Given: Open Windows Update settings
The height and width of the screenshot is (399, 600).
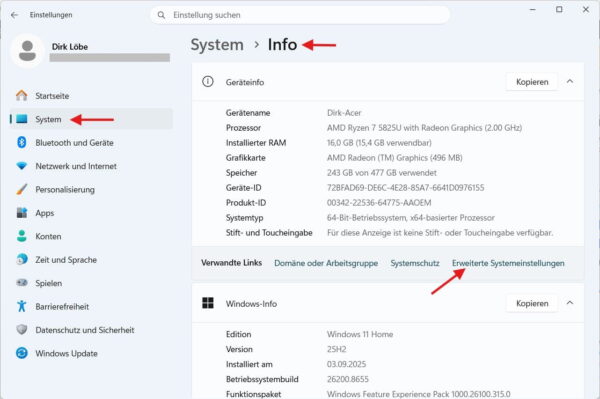Looking at the screenshot, I should click(91, 353).
